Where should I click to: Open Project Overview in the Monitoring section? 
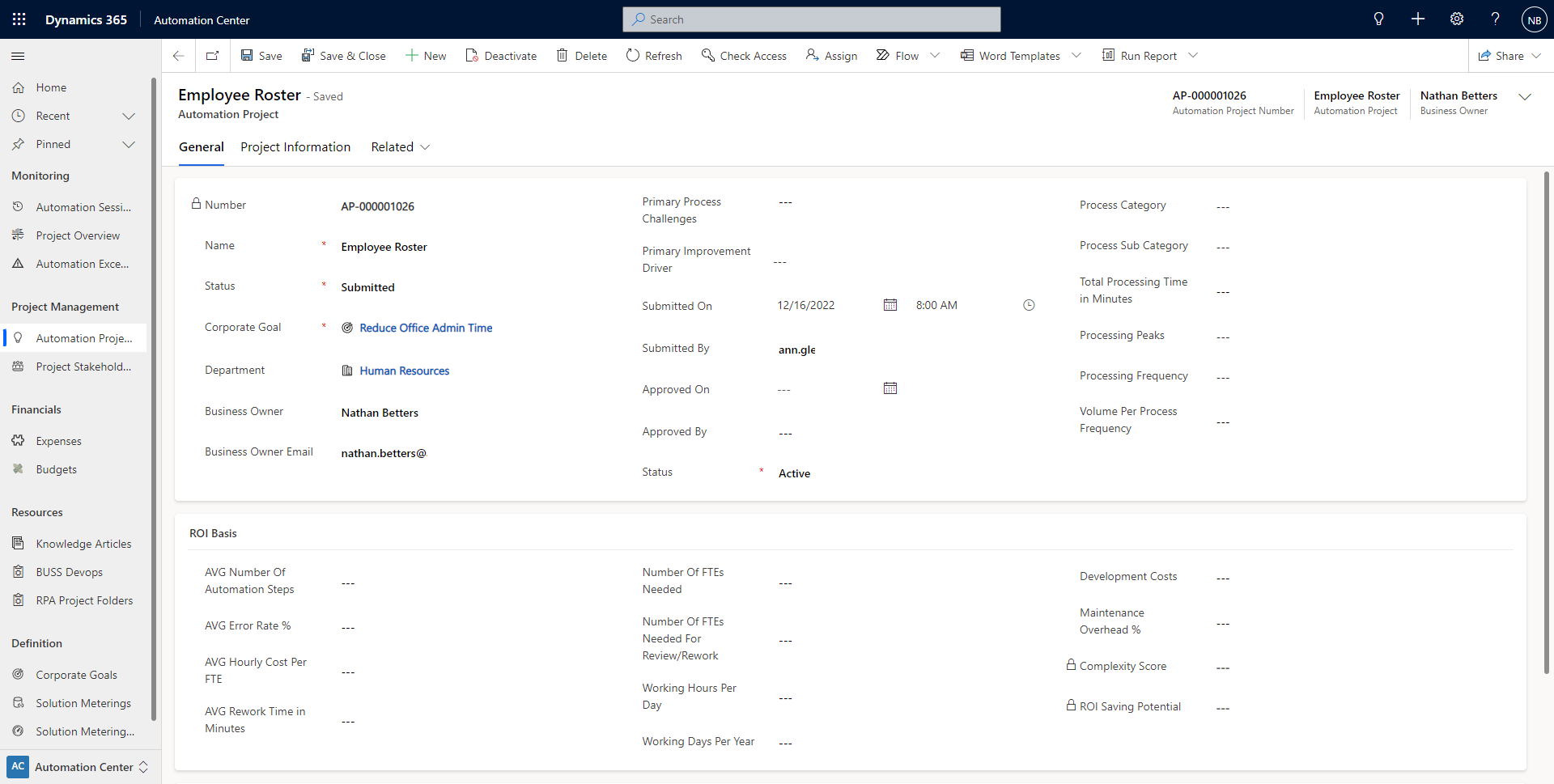click(x=77, y=235)
